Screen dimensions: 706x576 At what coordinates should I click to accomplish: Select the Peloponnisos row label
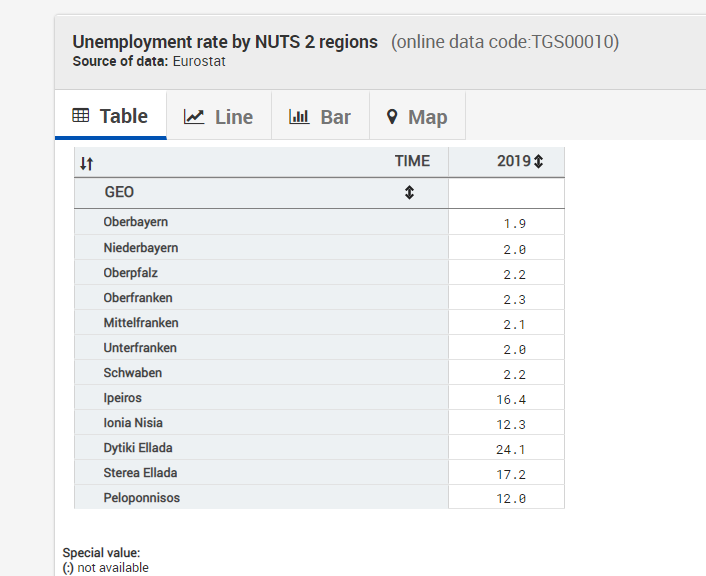point(141,498)
